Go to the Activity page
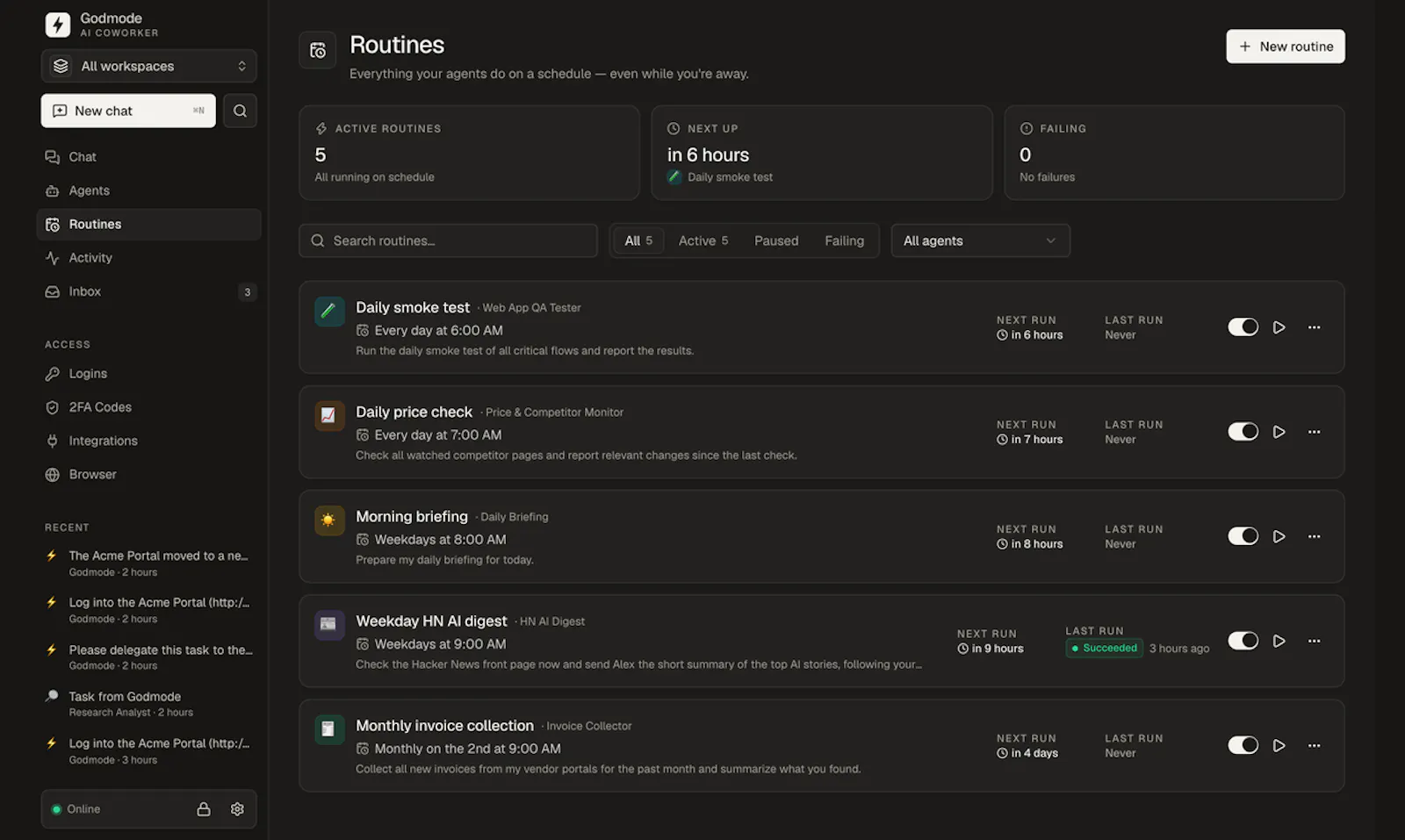The image size is (1405, 840). [148, 258]
